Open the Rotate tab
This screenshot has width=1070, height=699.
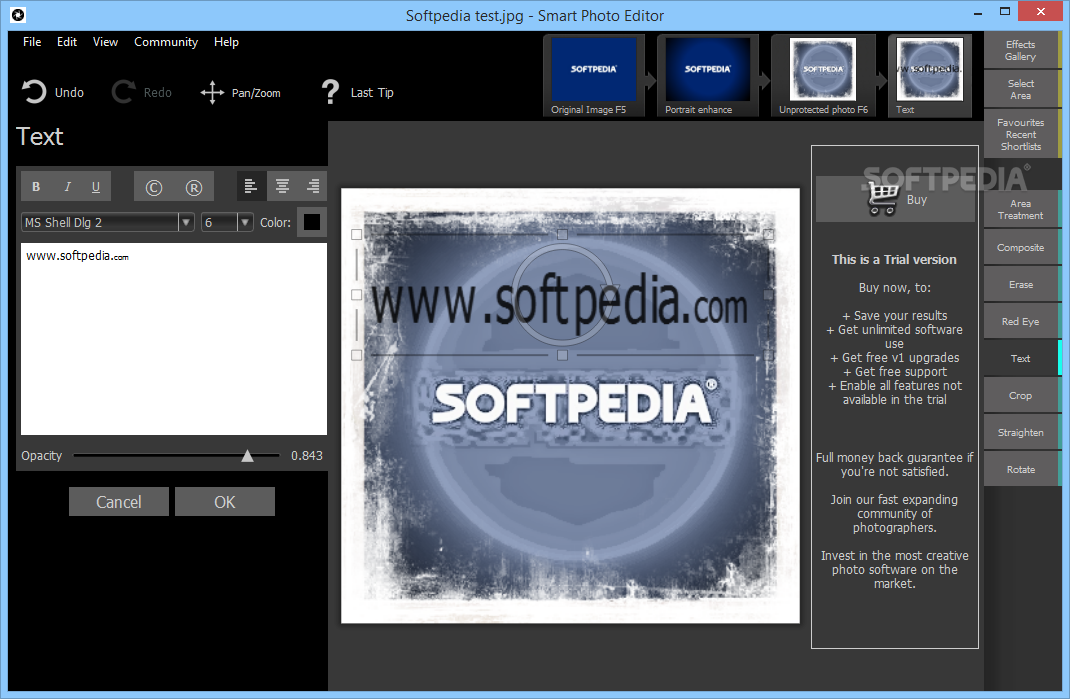pos(1021,469)
